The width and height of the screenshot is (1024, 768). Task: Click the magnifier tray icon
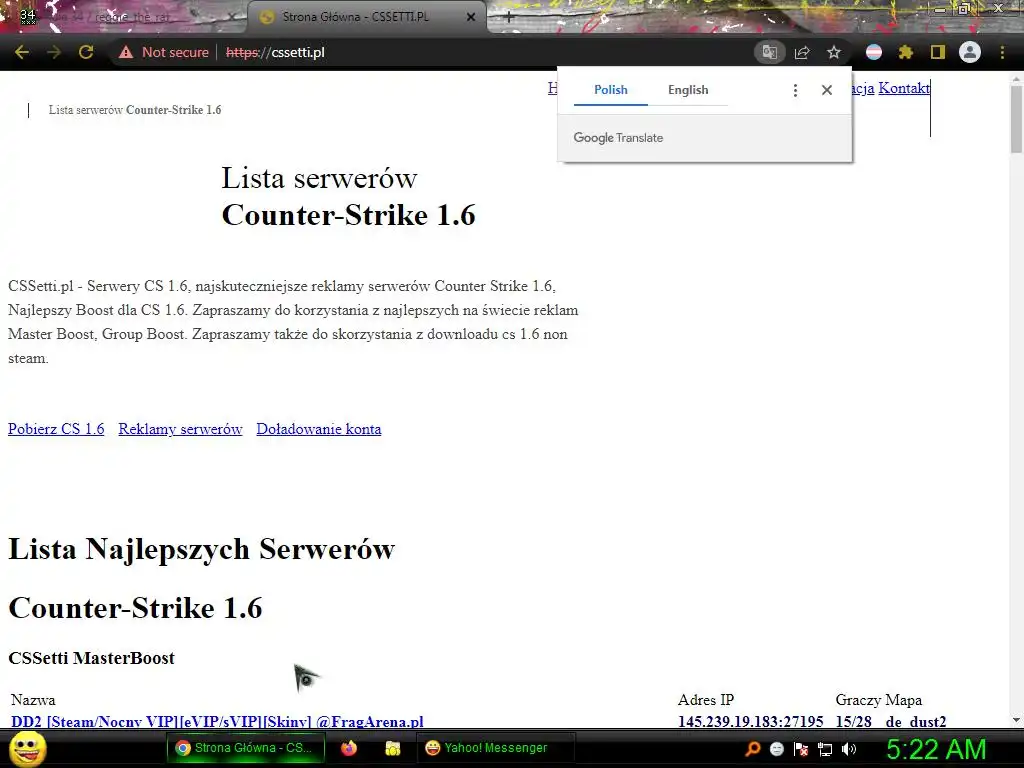(x=753, y=749)
